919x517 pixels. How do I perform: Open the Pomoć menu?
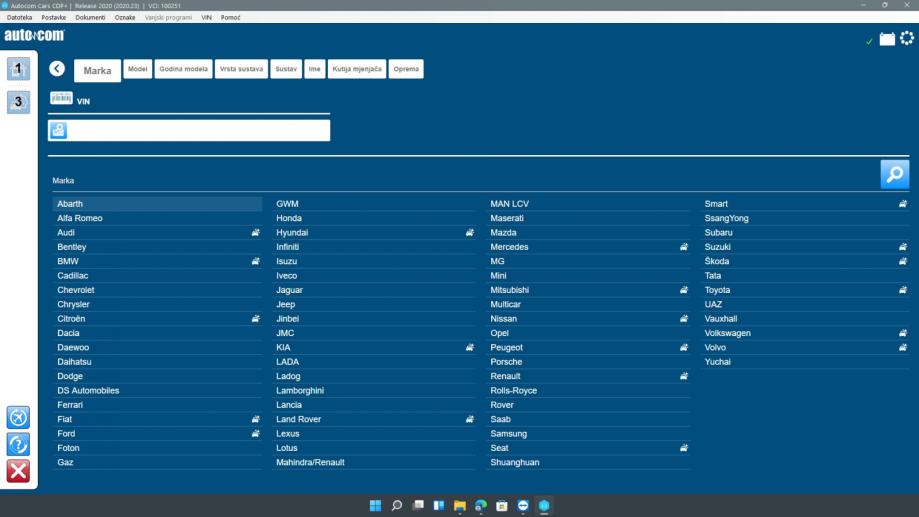pos(230,18)
